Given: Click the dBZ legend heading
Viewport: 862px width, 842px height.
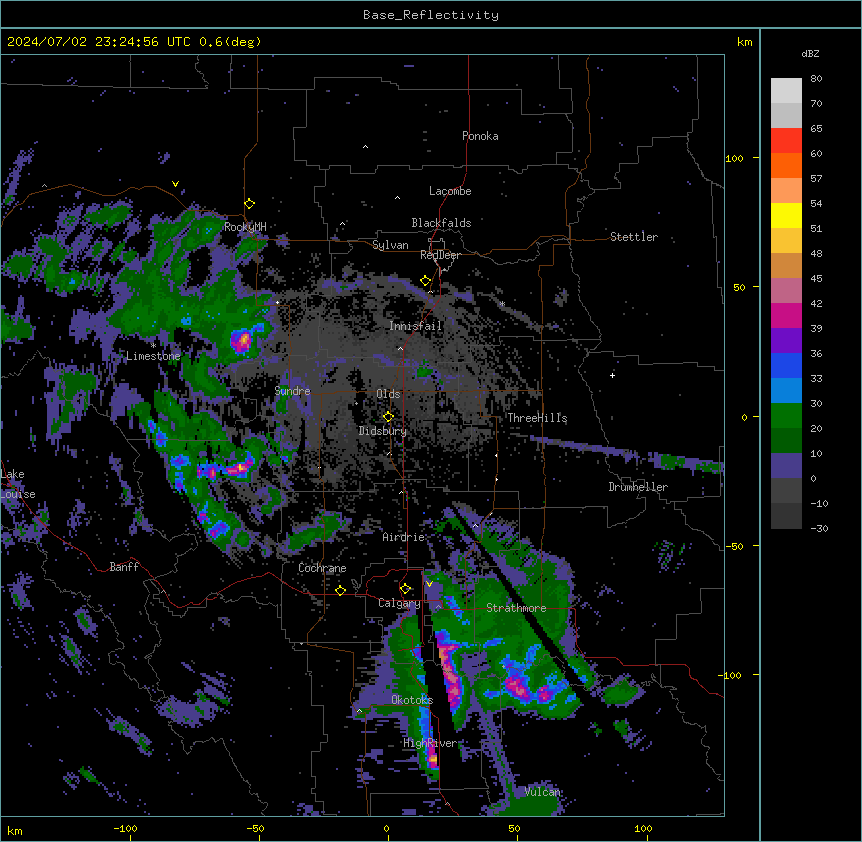Looking at the screenshot, I should click(x=810, y=54).
